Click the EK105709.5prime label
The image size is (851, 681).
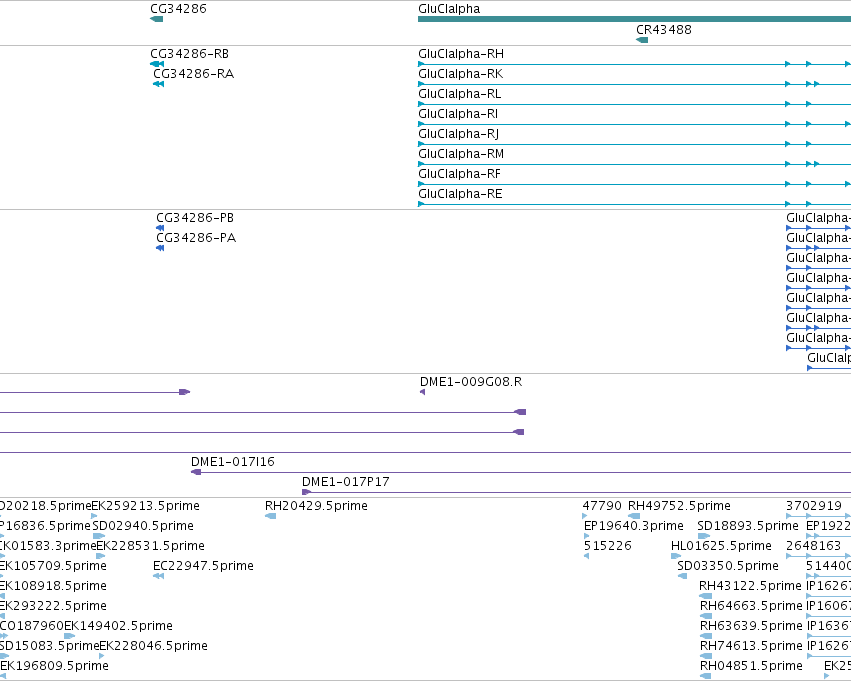tap(53, 566)
